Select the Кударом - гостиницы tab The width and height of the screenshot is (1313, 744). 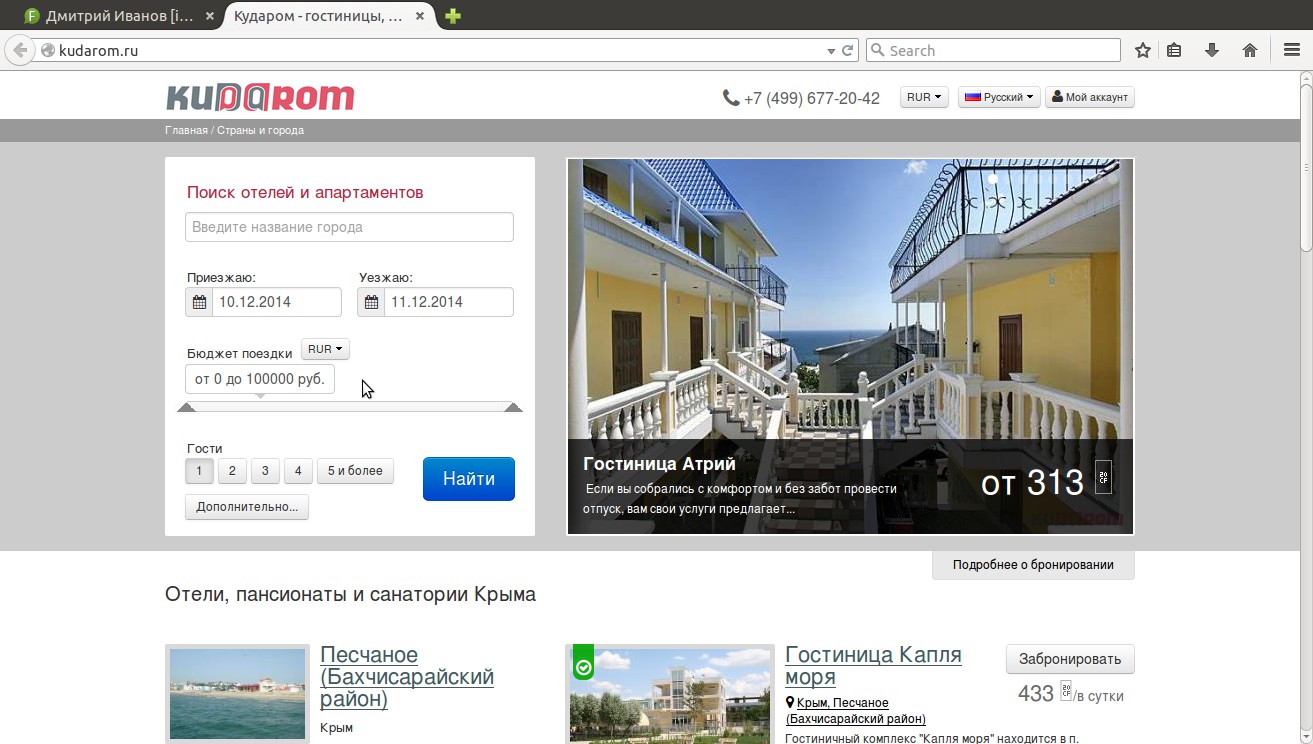(x=330, y=16)
